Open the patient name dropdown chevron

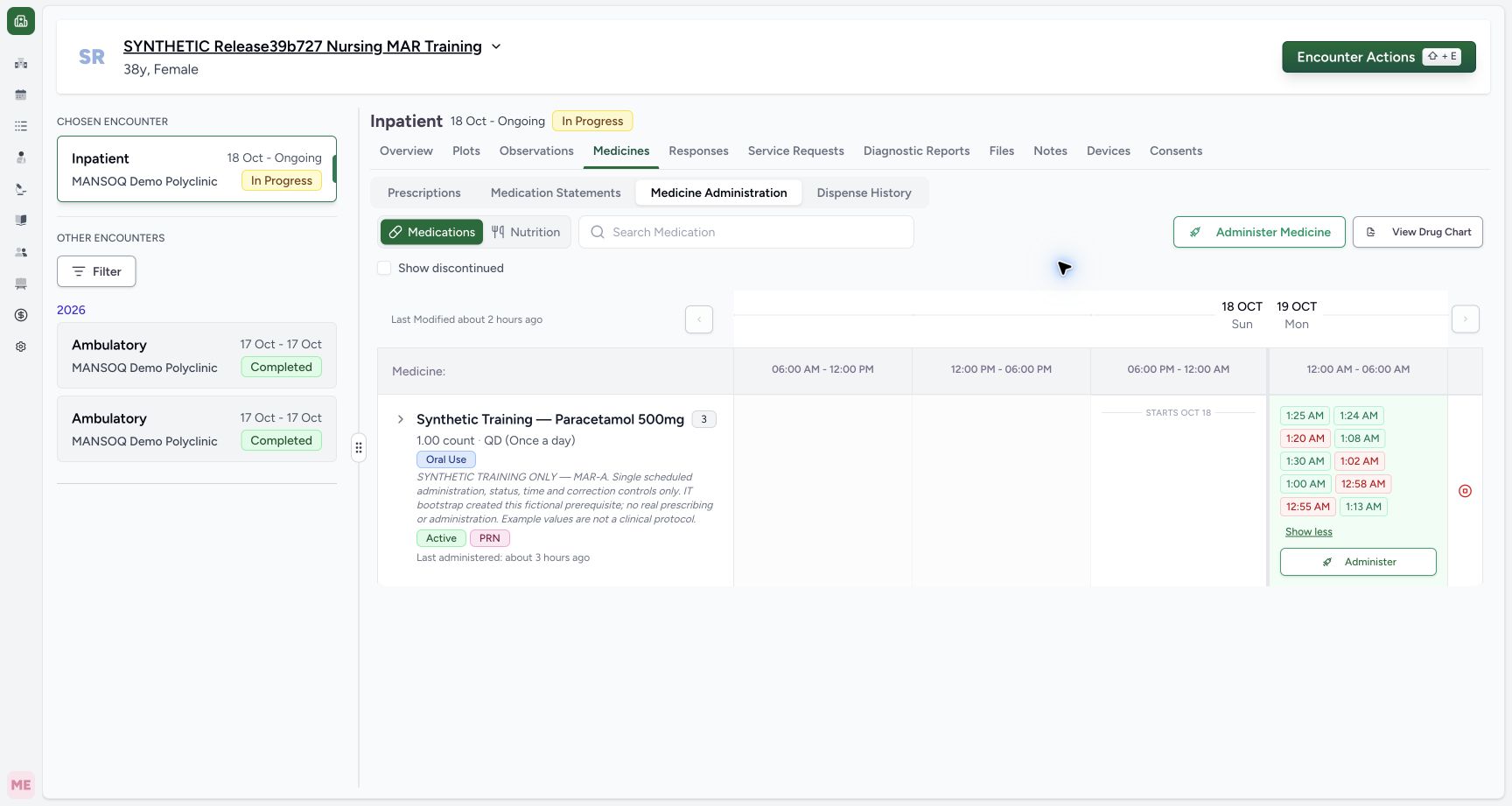pos(496,46)
